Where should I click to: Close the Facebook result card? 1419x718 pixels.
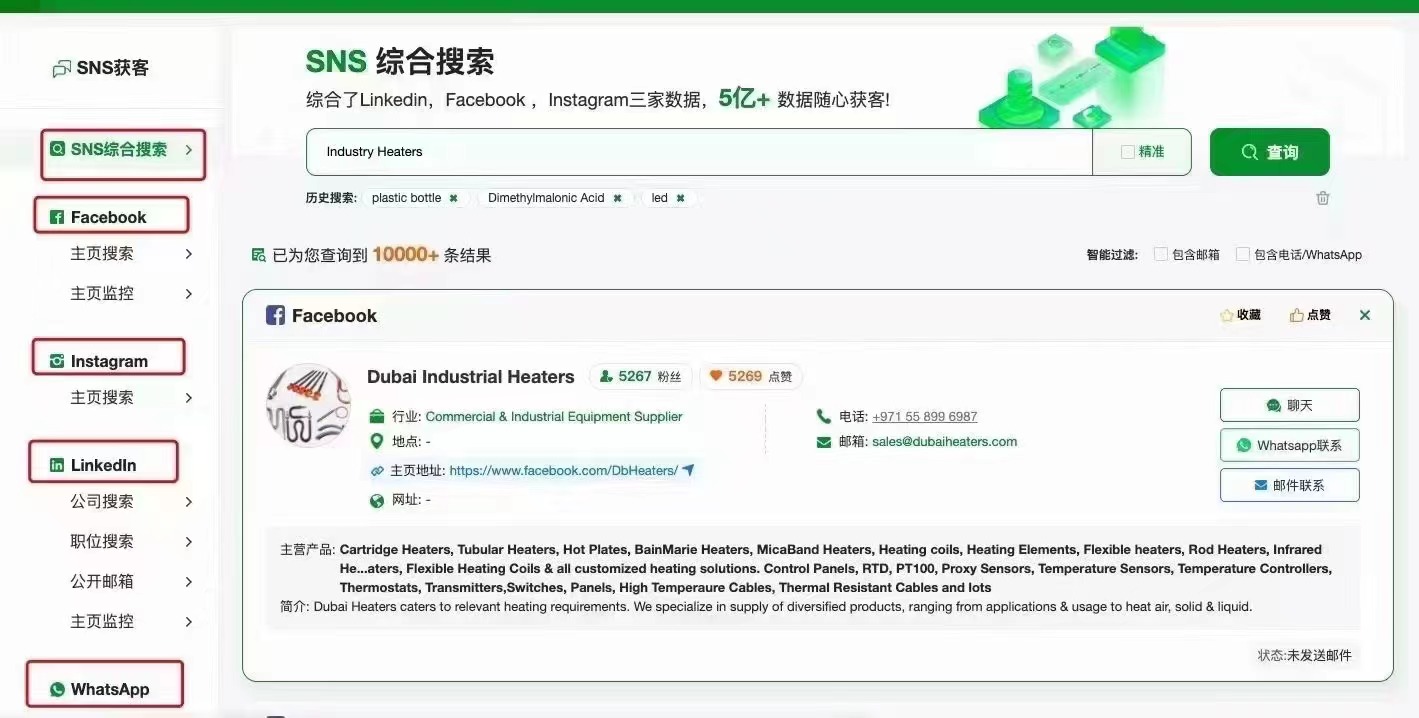coord(1365,315)
